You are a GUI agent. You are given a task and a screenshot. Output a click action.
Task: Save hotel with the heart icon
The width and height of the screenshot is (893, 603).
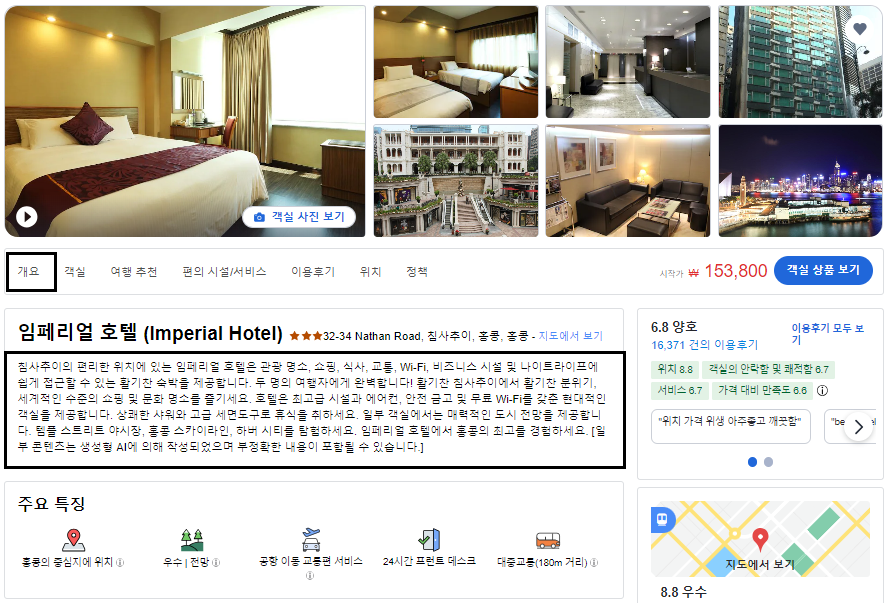(x=859, y=28)
